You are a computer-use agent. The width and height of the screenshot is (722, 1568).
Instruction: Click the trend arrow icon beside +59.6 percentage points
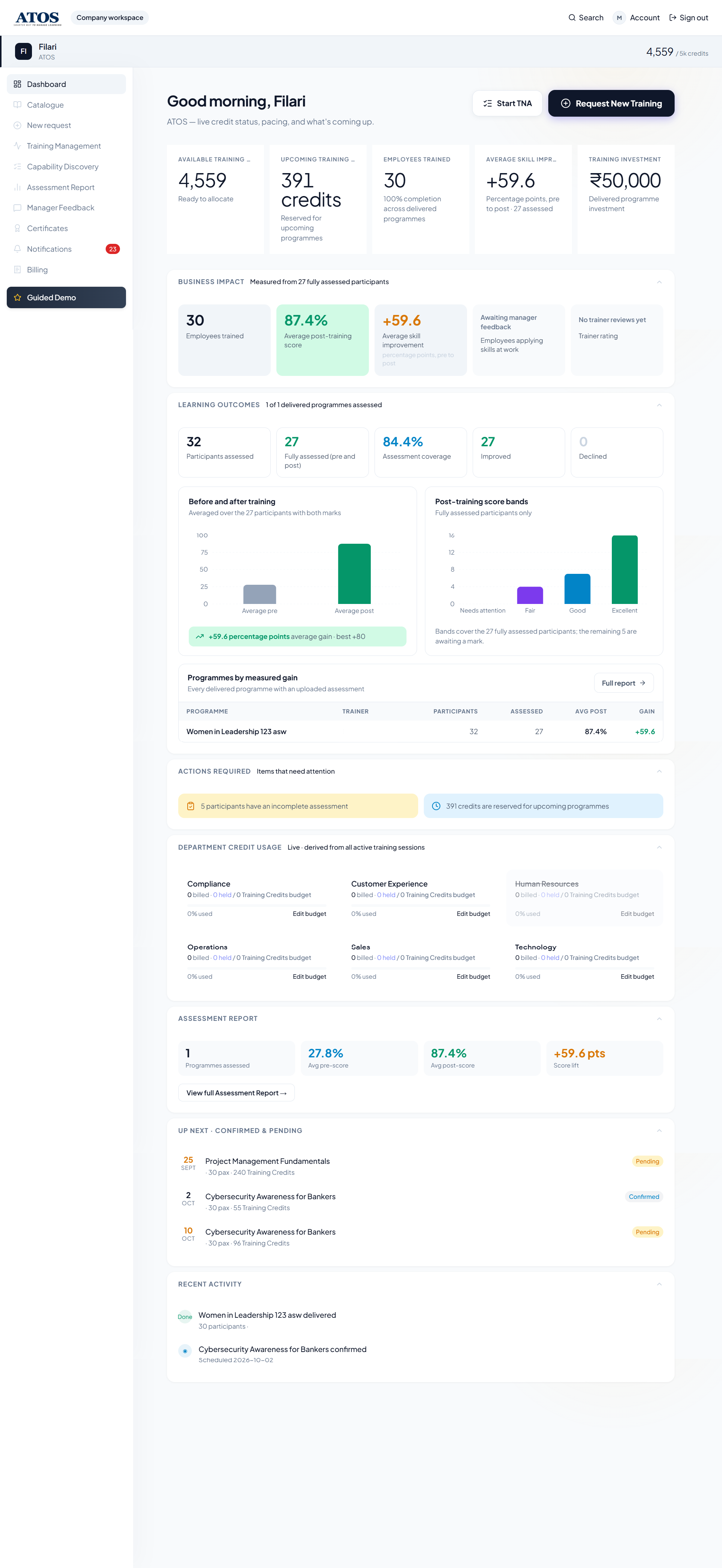(x=200, y=636)
